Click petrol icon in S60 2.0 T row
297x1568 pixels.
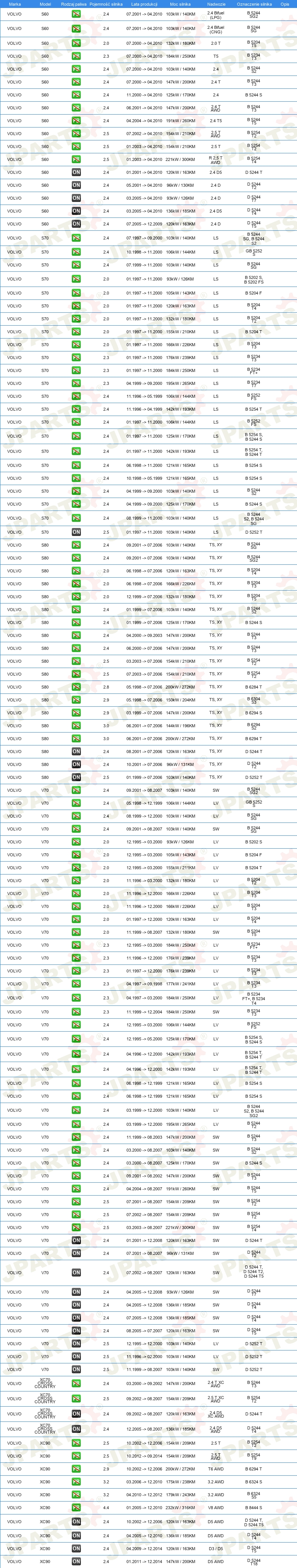[76, 43]
